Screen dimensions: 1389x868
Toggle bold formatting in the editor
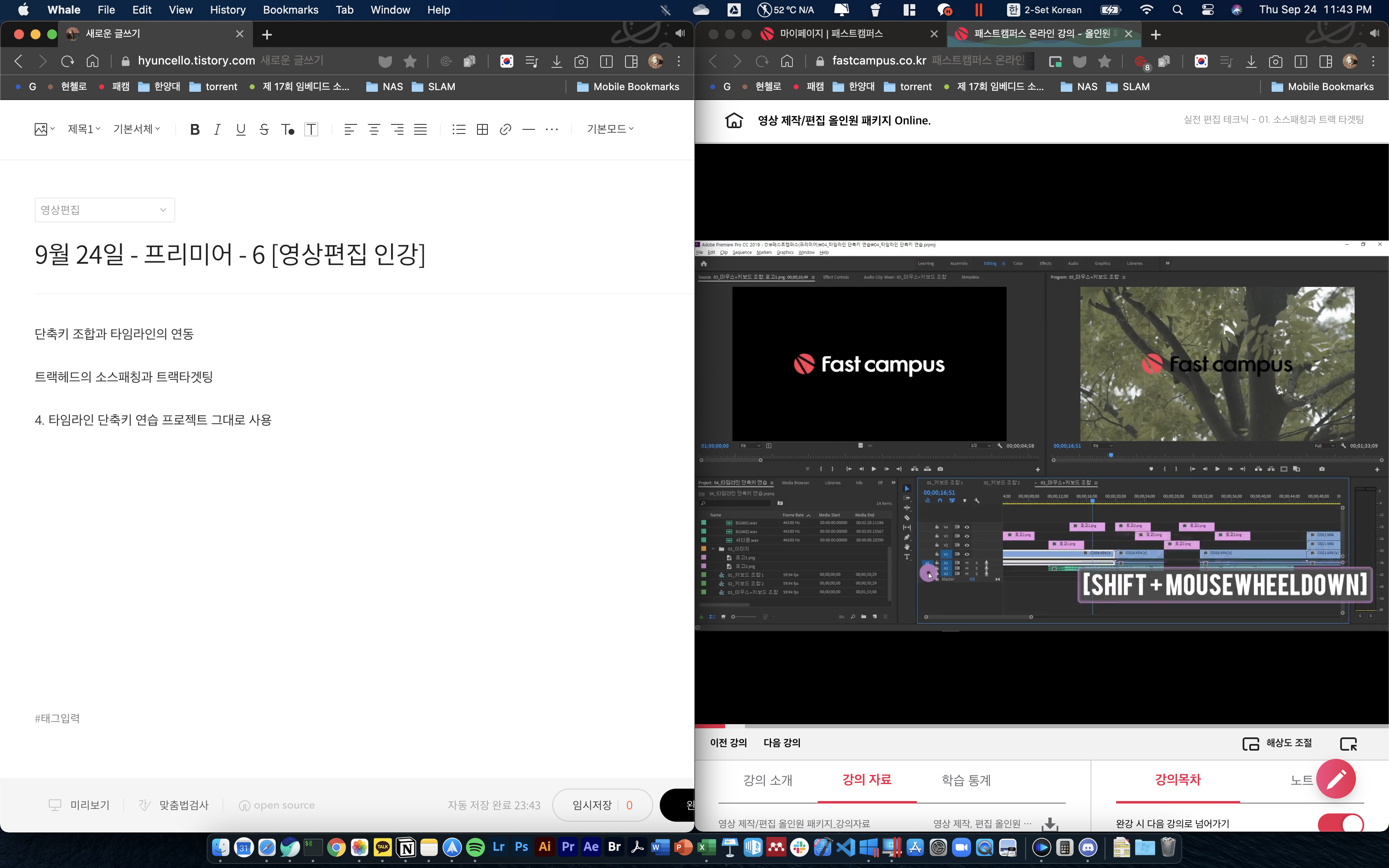[195, 130]
